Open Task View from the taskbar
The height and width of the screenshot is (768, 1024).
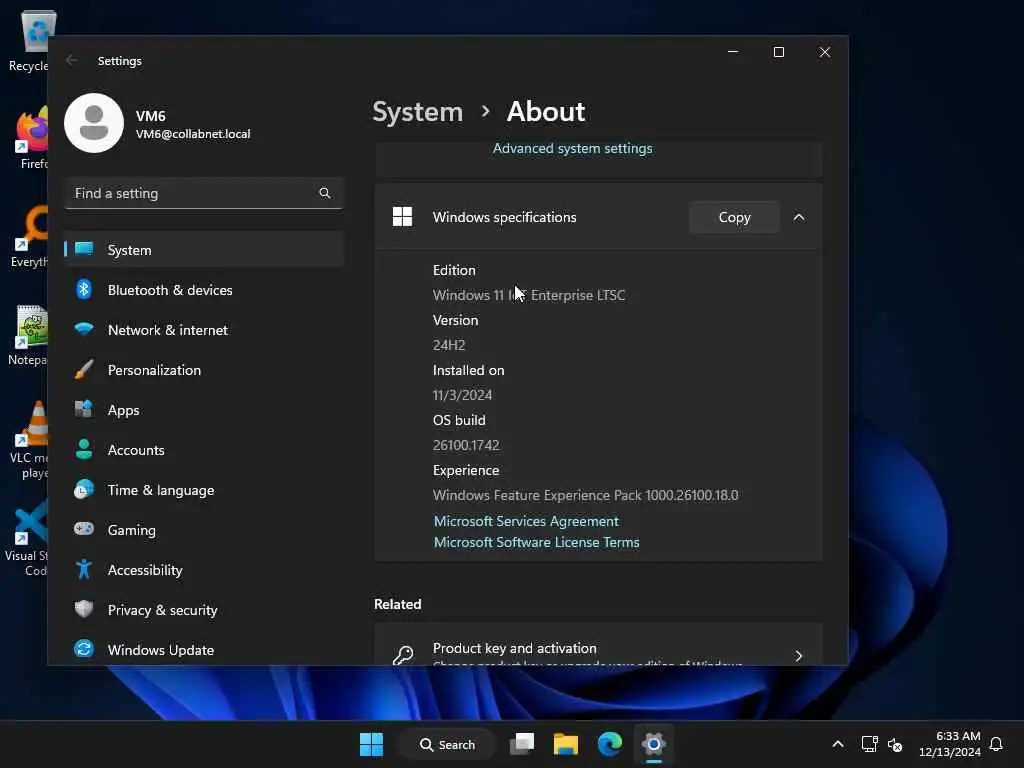522,744
